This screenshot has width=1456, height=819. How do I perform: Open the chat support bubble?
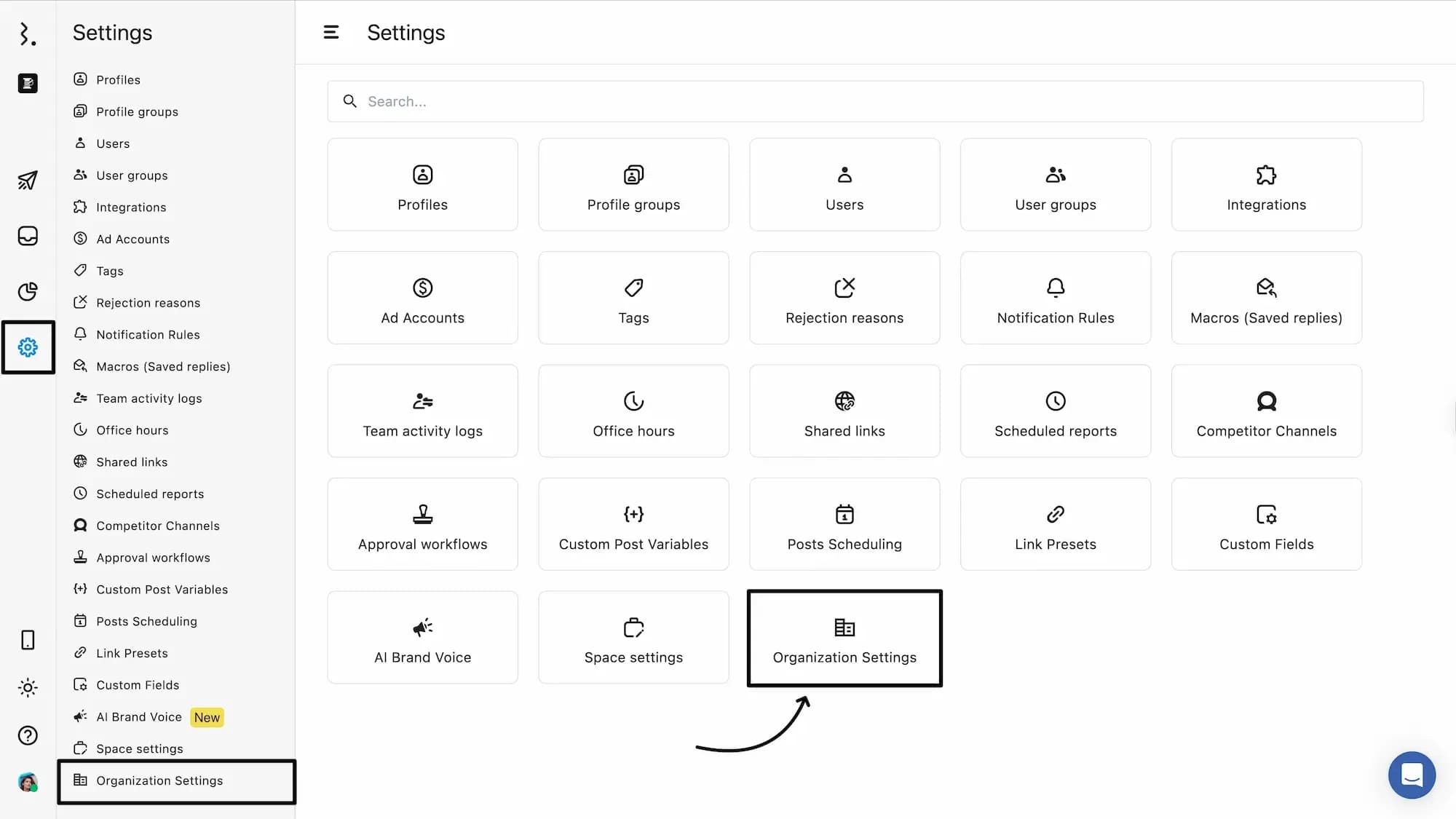[1411, 775]
